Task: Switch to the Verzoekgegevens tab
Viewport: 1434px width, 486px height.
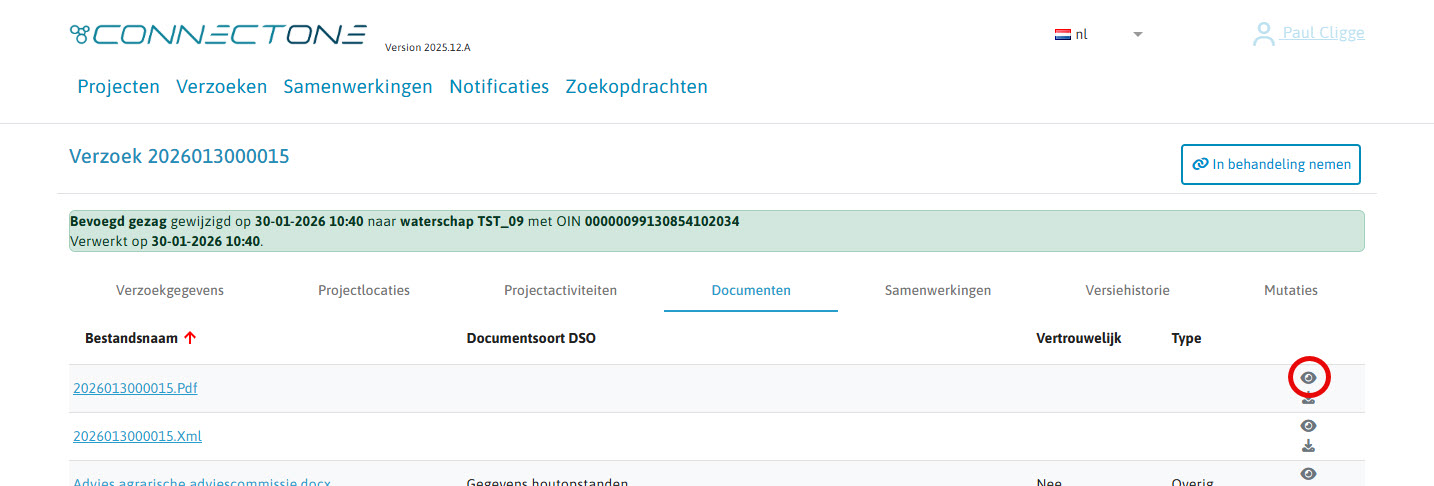Action: coord(170,291)
